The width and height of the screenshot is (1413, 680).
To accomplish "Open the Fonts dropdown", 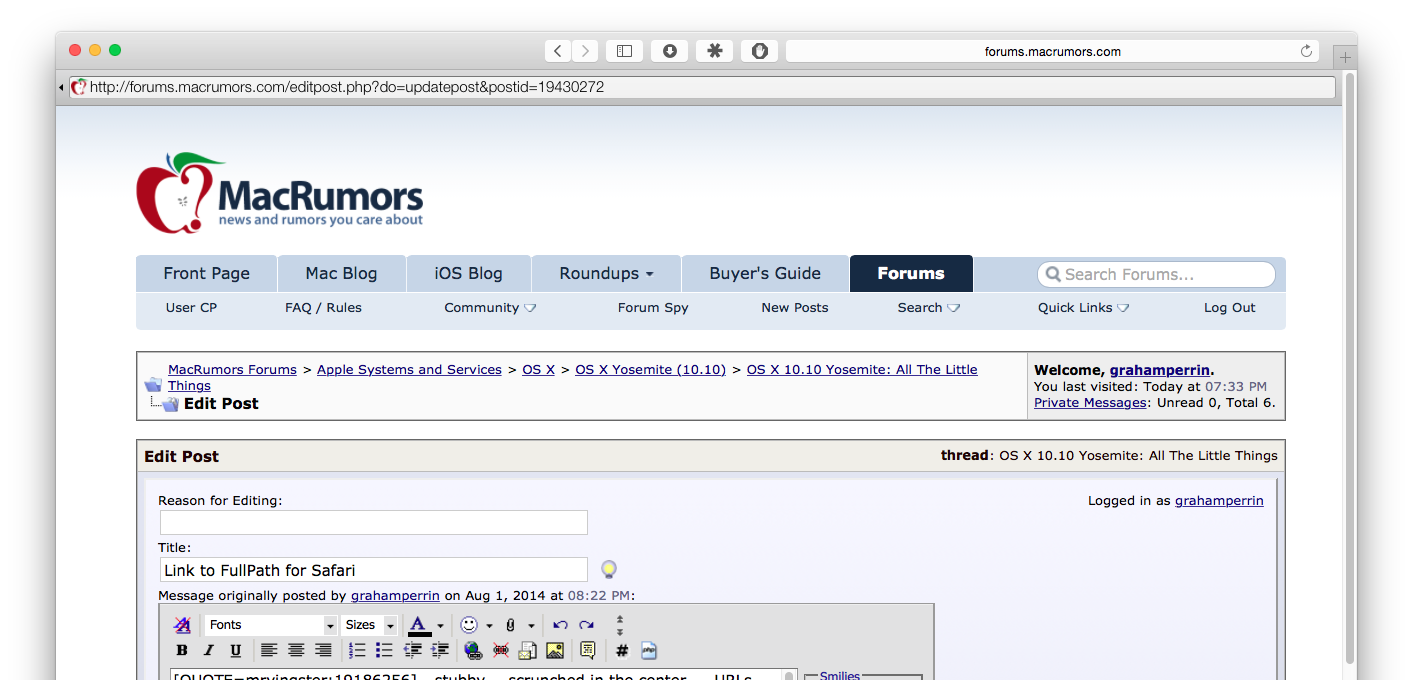I will [x=270, y=625].
